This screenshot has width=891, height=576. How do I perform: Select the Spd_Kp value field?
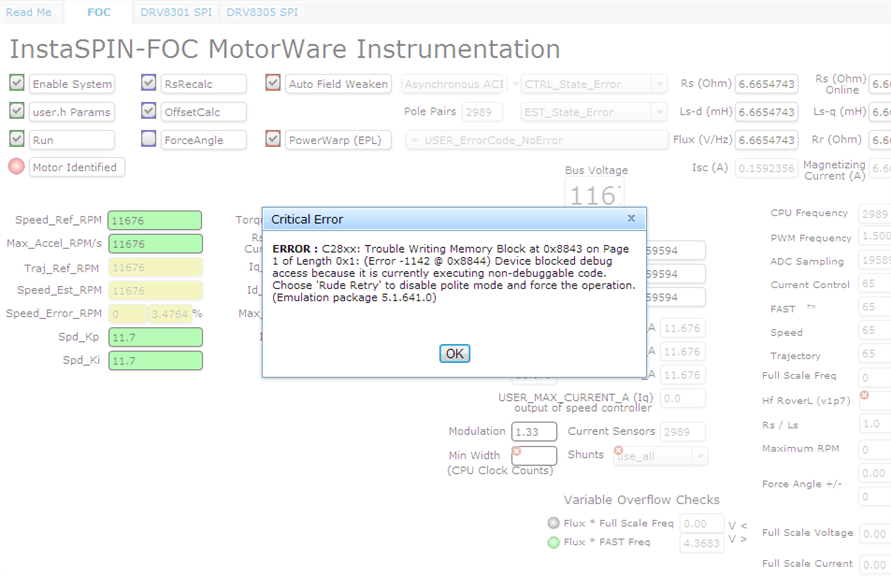coord(155,337)
